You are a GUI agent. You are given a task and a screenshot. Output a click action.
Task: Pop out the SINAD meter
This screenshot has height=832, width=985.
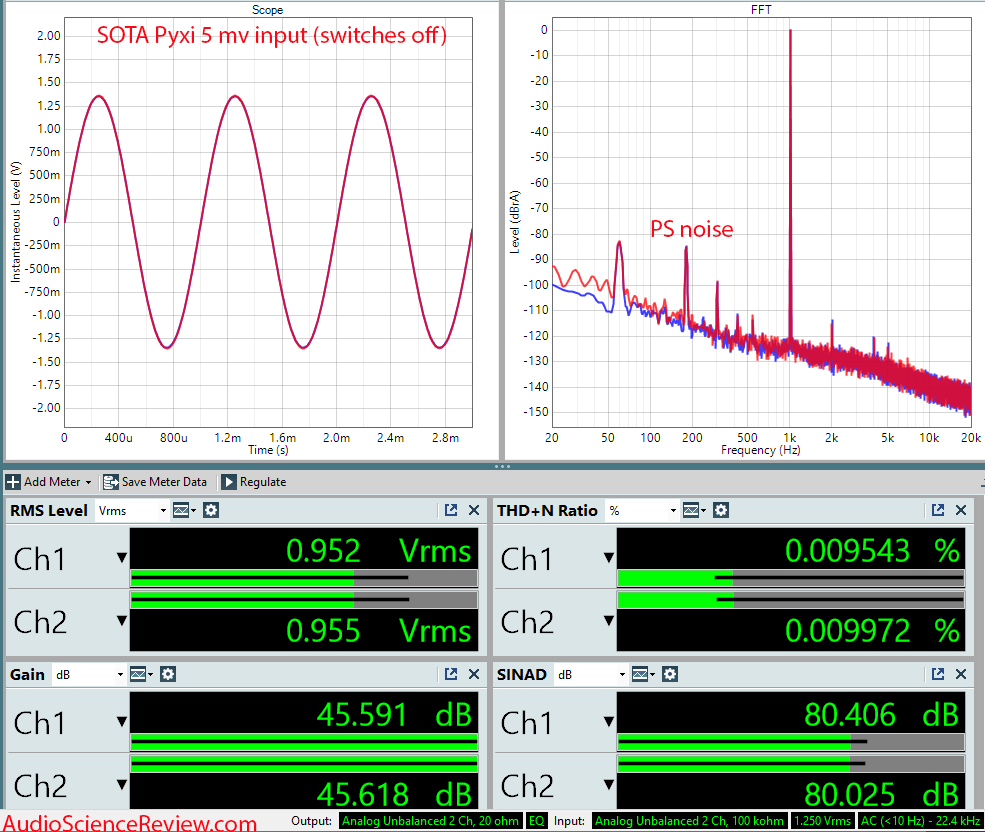click(x=938, y=674)
